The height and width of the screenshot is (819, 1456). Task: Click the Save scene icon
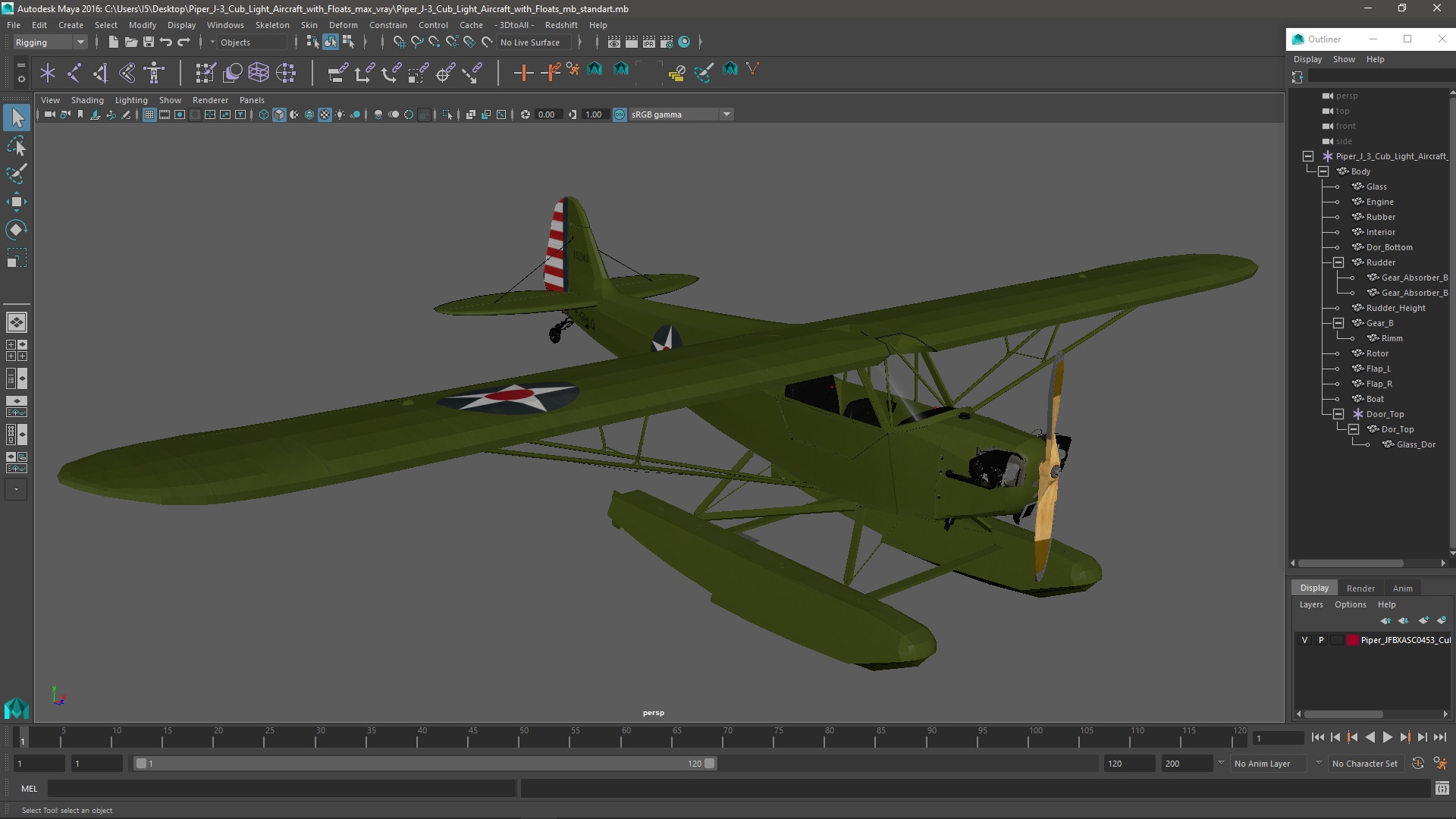149,42
